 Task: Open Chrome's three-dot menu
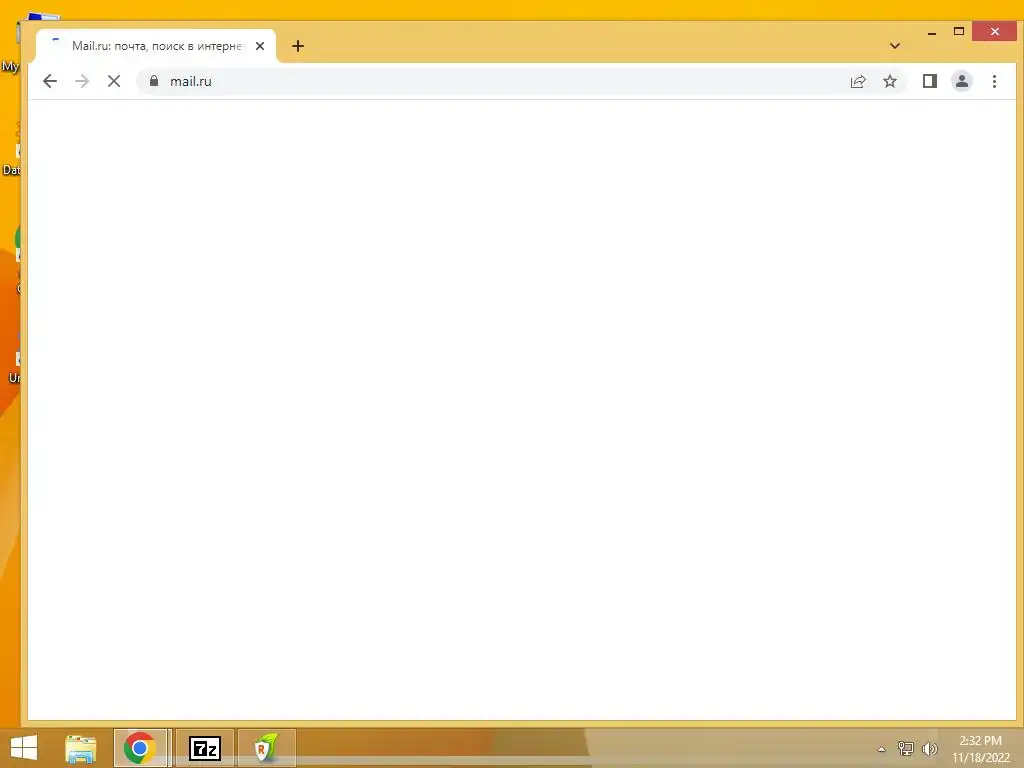(994, 81)
